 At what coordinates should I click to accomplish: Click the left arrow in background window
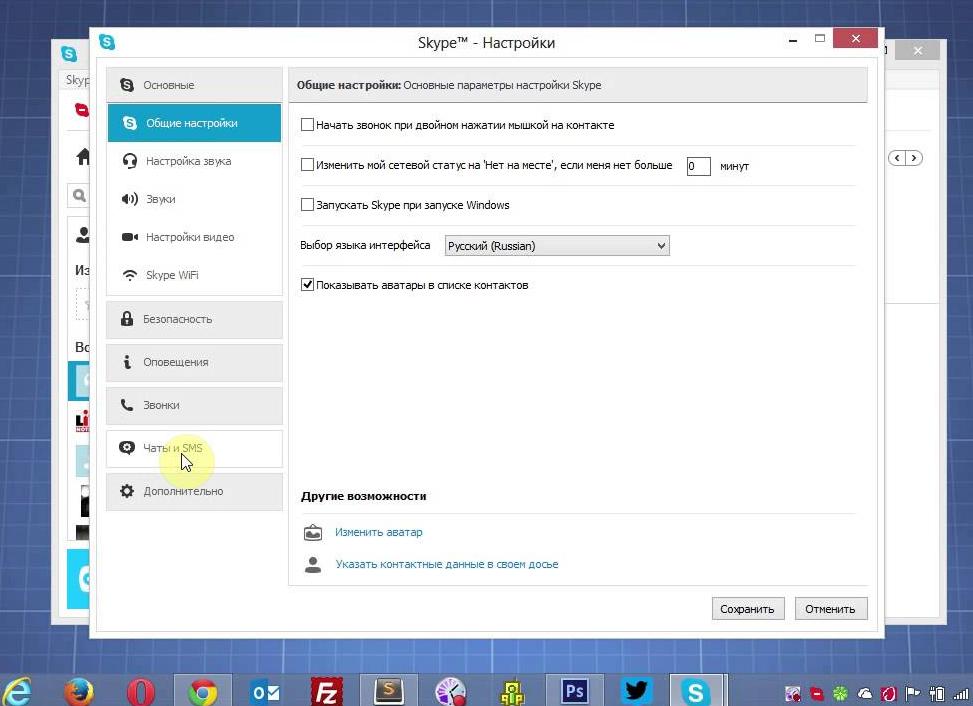(897, 158)
